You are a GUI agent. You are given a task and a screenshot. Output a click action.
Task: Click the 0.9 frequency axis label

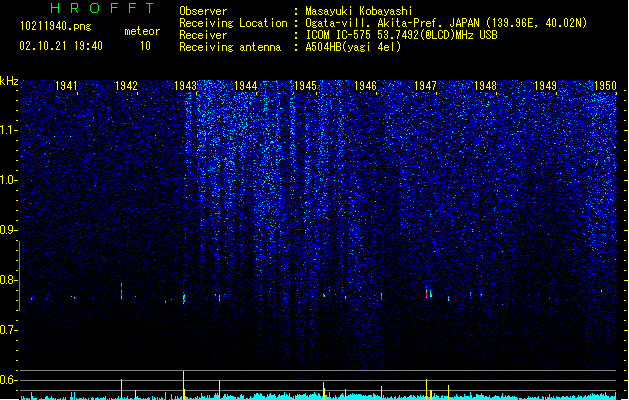9,230
